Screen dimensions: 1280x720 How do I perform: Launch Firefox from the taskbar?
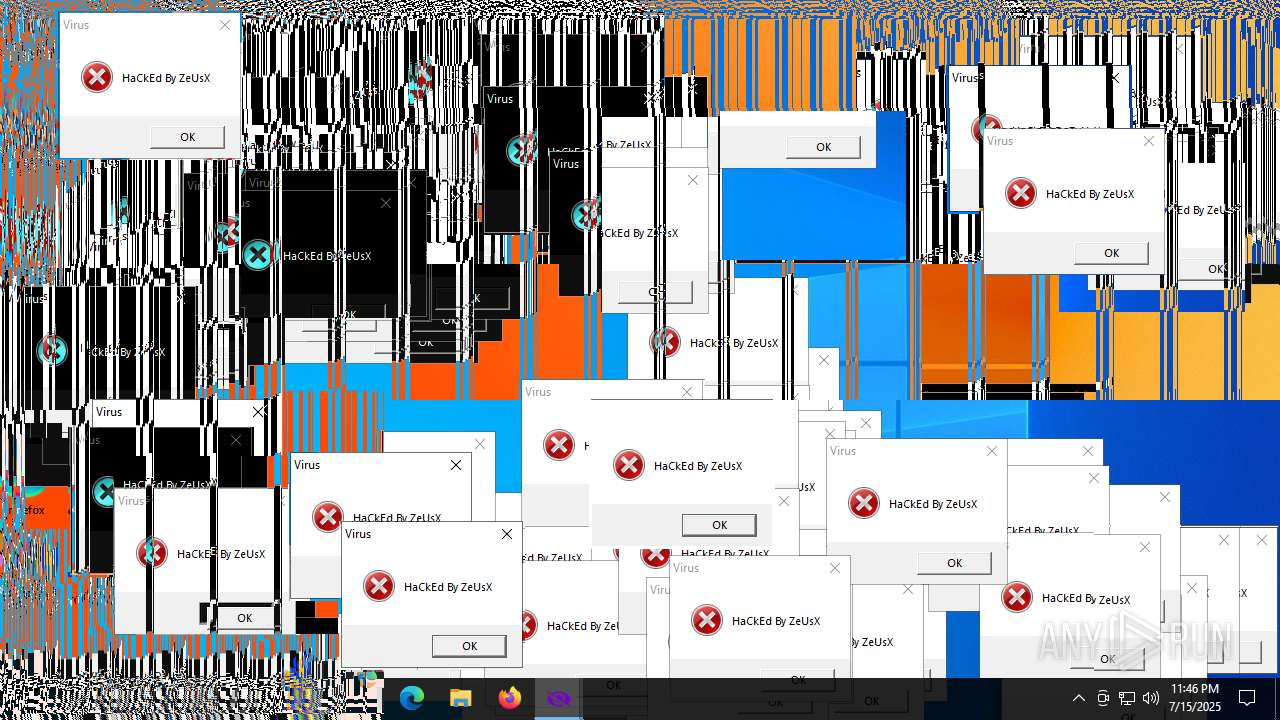point(510,698)
